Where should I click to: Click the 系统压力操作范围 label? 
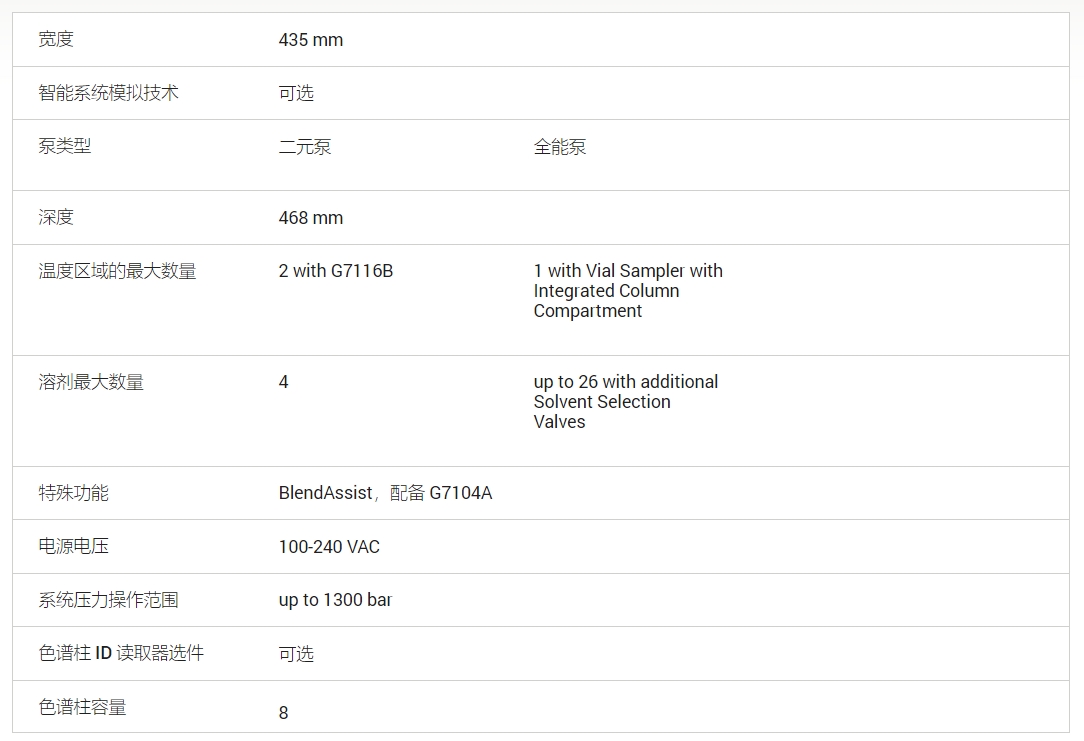(x=108, y=600)
